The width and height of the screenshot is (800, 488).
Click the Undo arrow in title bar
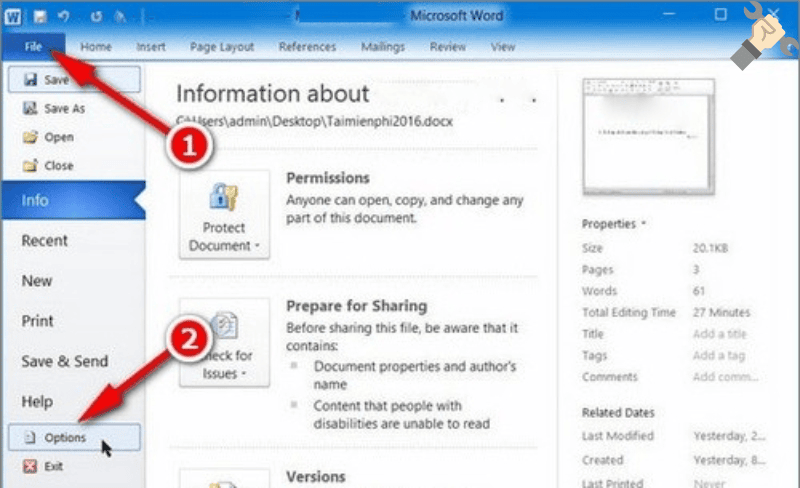[63, 16]
